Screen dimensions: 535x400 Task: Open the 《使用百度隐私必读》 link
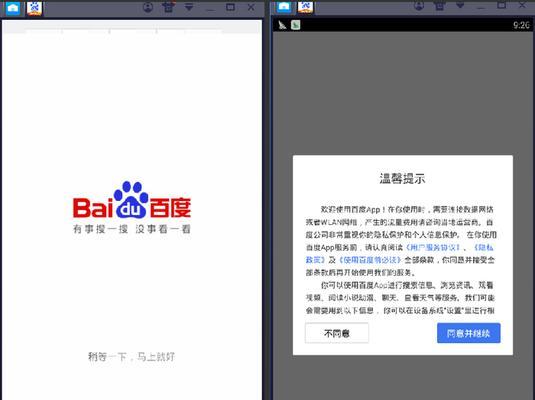click(370, 260)
